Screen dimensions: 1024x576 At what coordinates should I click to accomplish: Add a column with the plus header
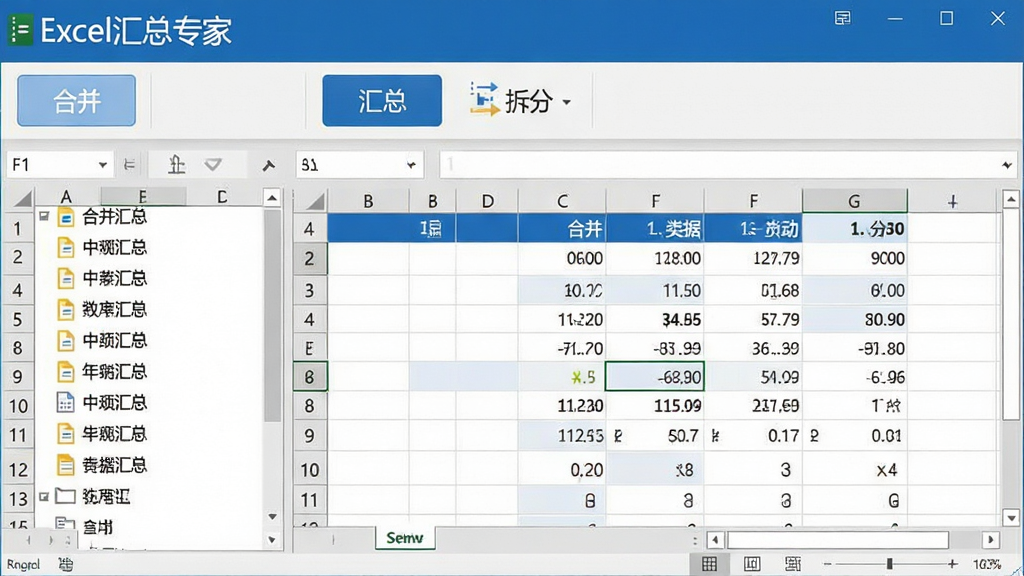952,202
